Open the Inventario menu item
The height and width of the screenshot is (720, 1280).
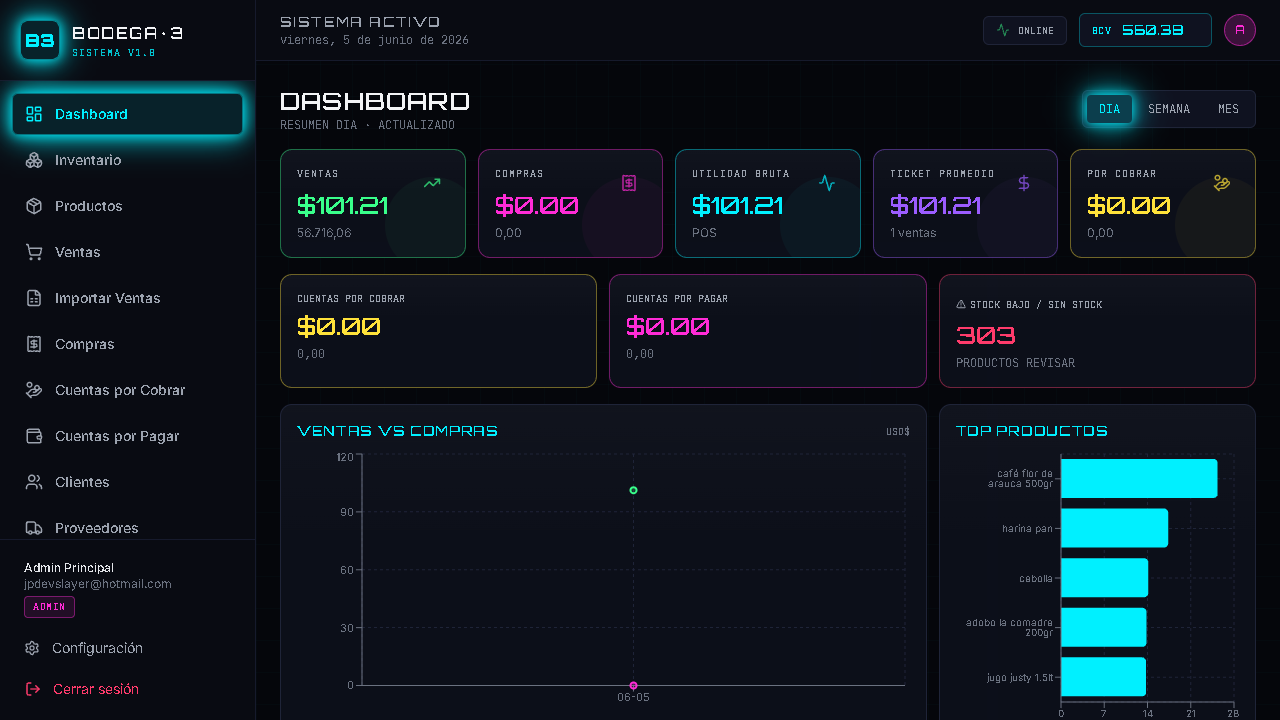(x=127, y=160)
